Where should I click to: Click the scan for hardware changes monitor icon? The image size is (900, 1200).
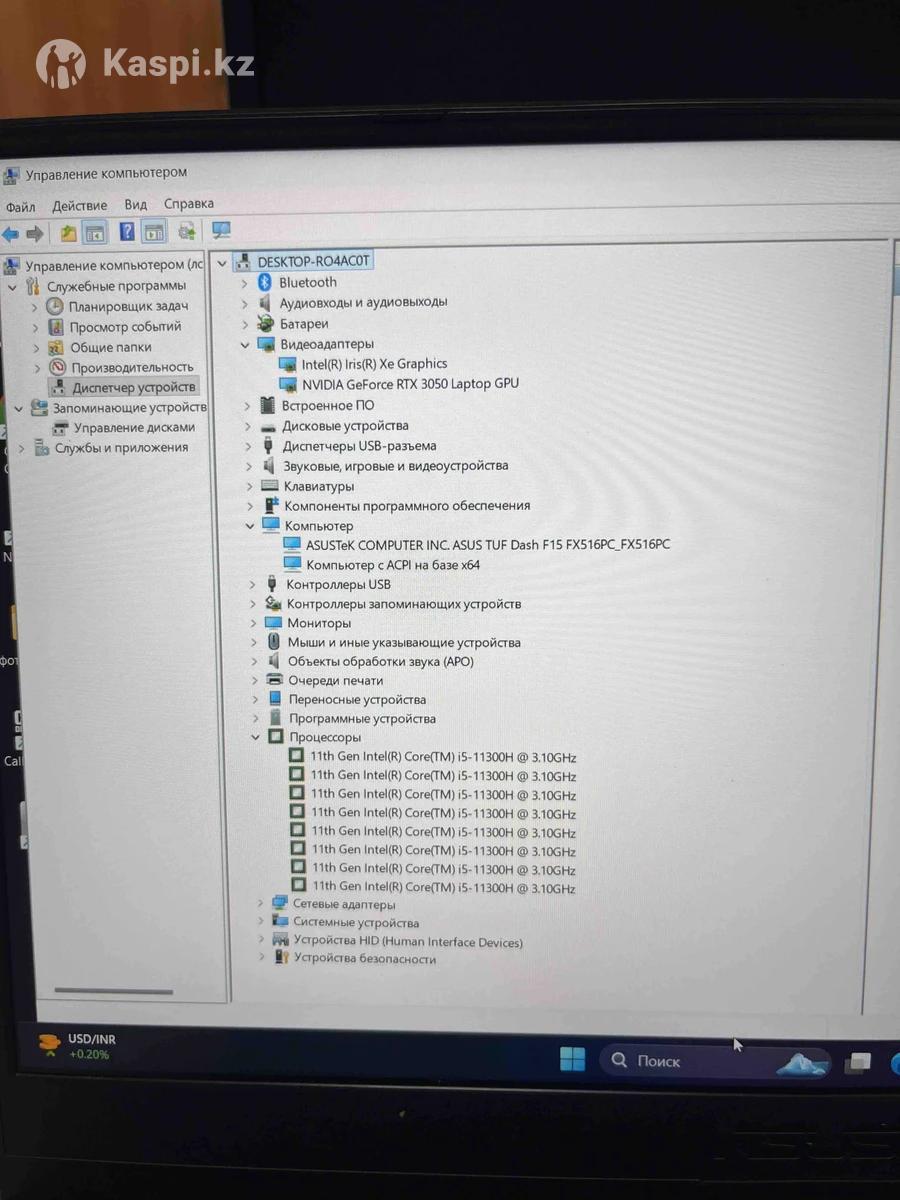pos(221,231)
